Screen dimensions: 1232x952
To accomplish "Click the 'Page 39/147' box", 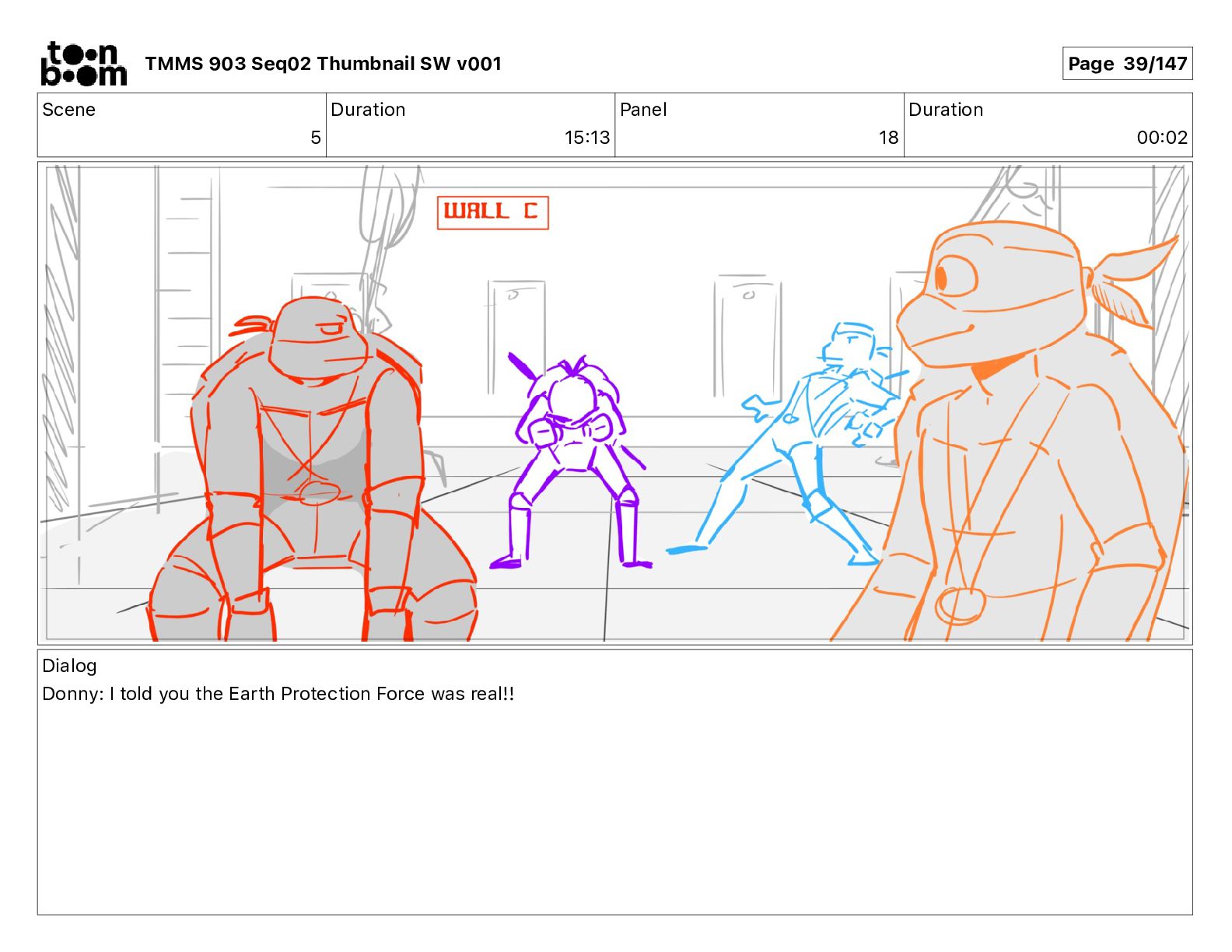I will [1127, 64].
